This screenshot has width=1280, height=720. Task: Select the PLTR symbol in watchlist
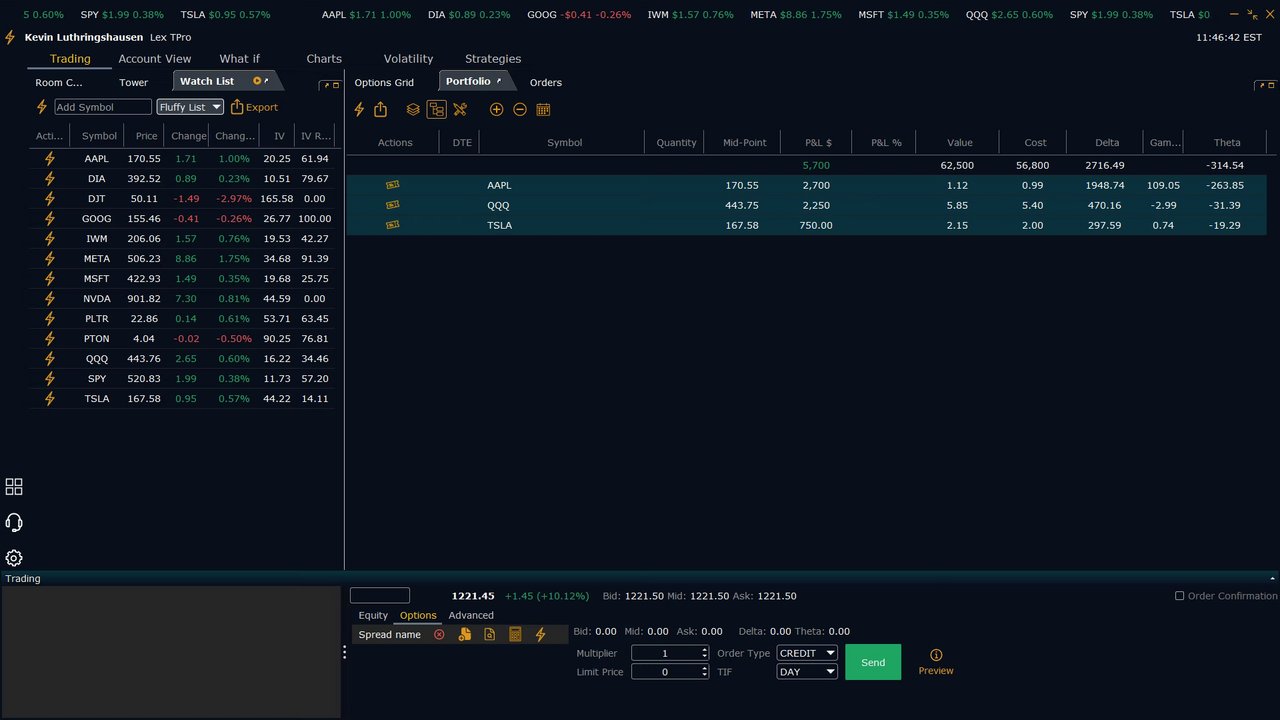point(97,318)
